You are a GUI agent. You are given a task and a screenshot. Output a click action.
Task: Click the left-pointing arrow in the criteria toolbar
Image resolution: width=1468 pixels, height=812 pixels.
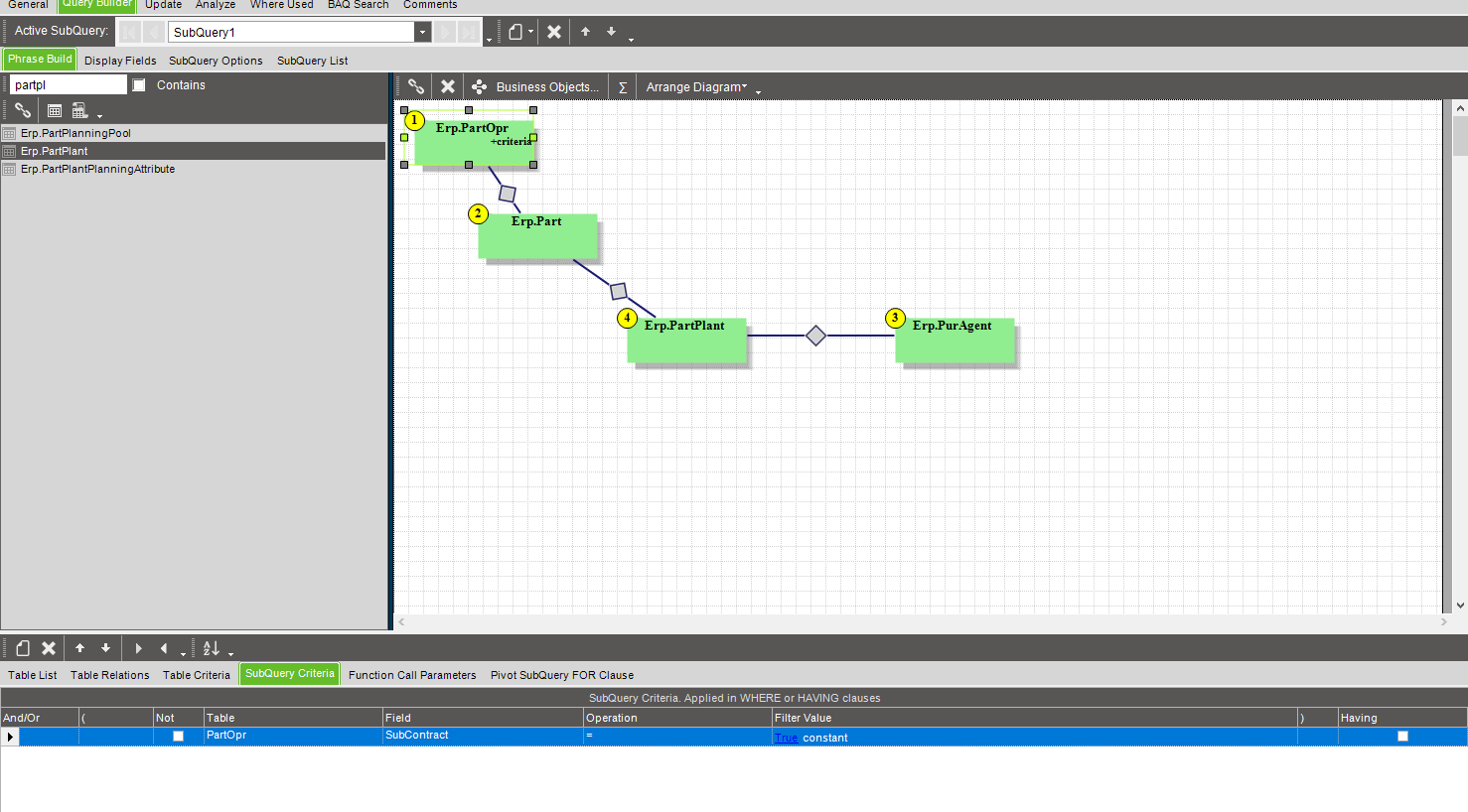[x=164, y=648]
